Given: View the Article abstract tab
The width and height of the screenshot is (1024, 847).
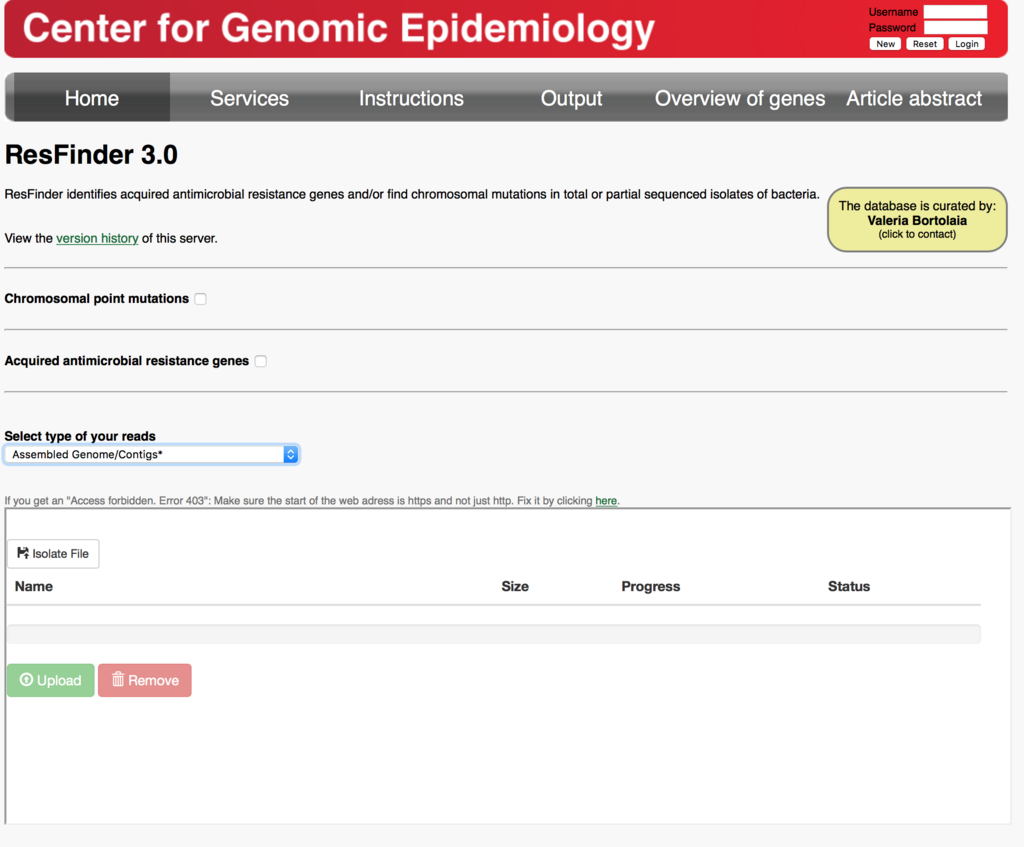Looking at the screenshot, I should click(x=914, y=97).
